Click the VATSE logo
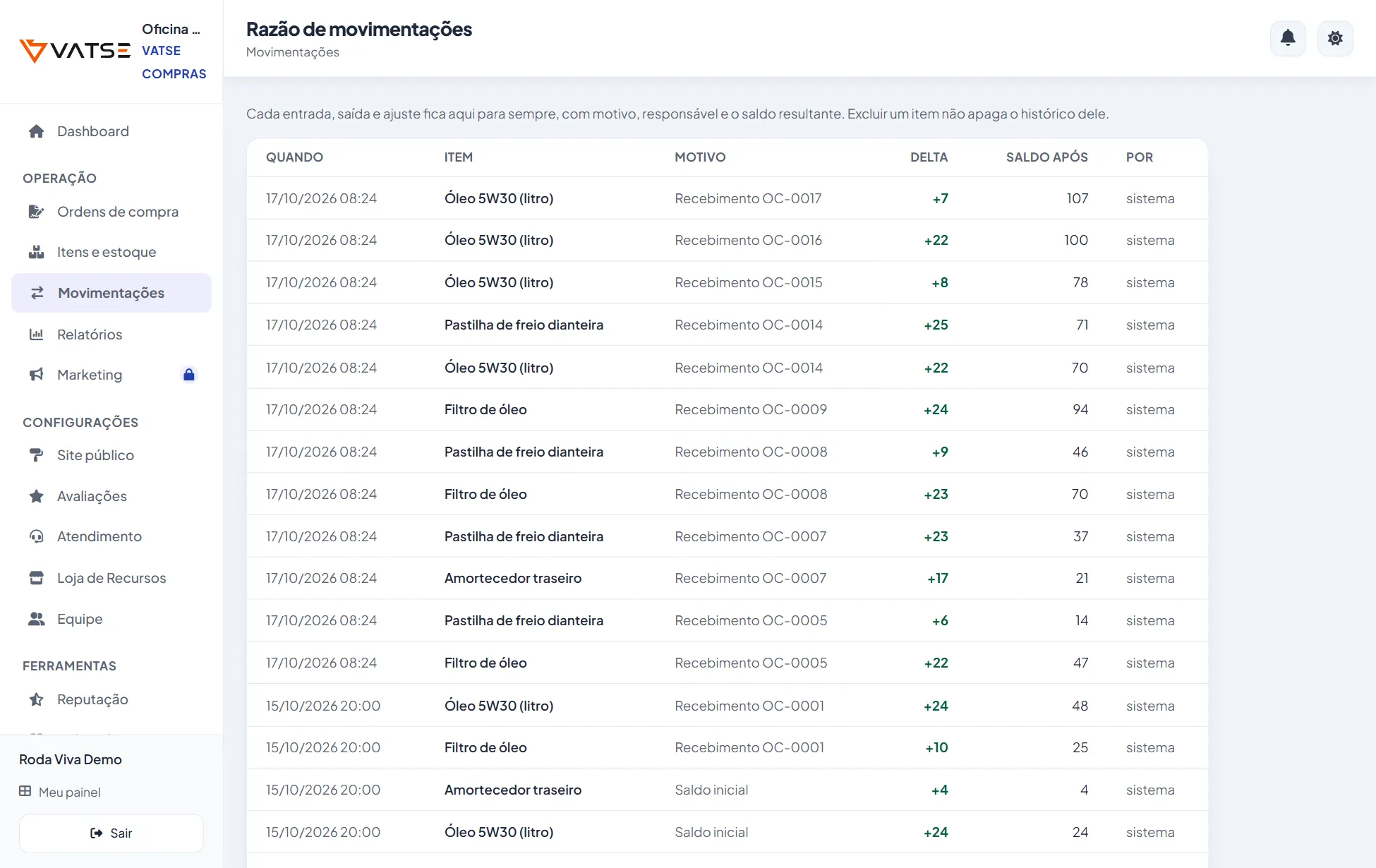The width and height of the screenshot is (1376, 868). click(x=75, y=51)
